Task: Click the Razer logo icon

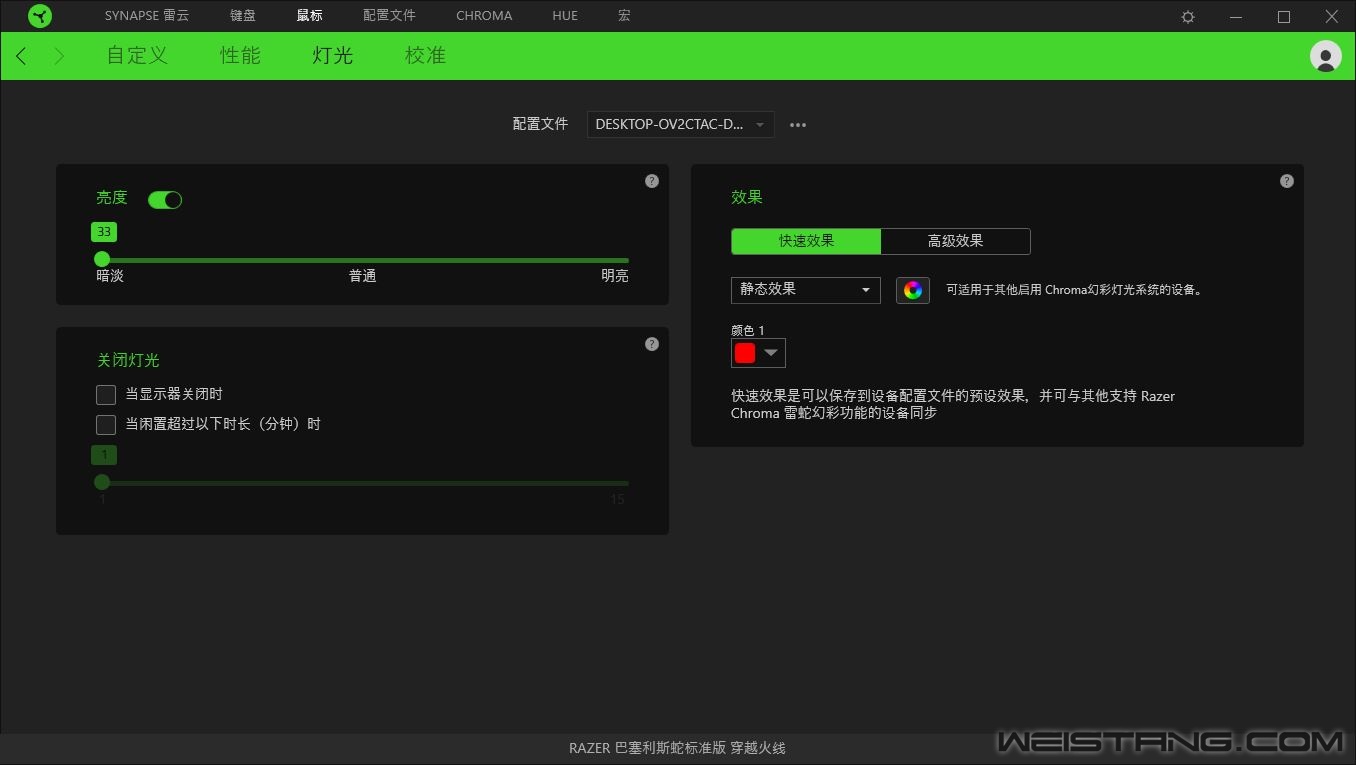Action: point(40,16)
